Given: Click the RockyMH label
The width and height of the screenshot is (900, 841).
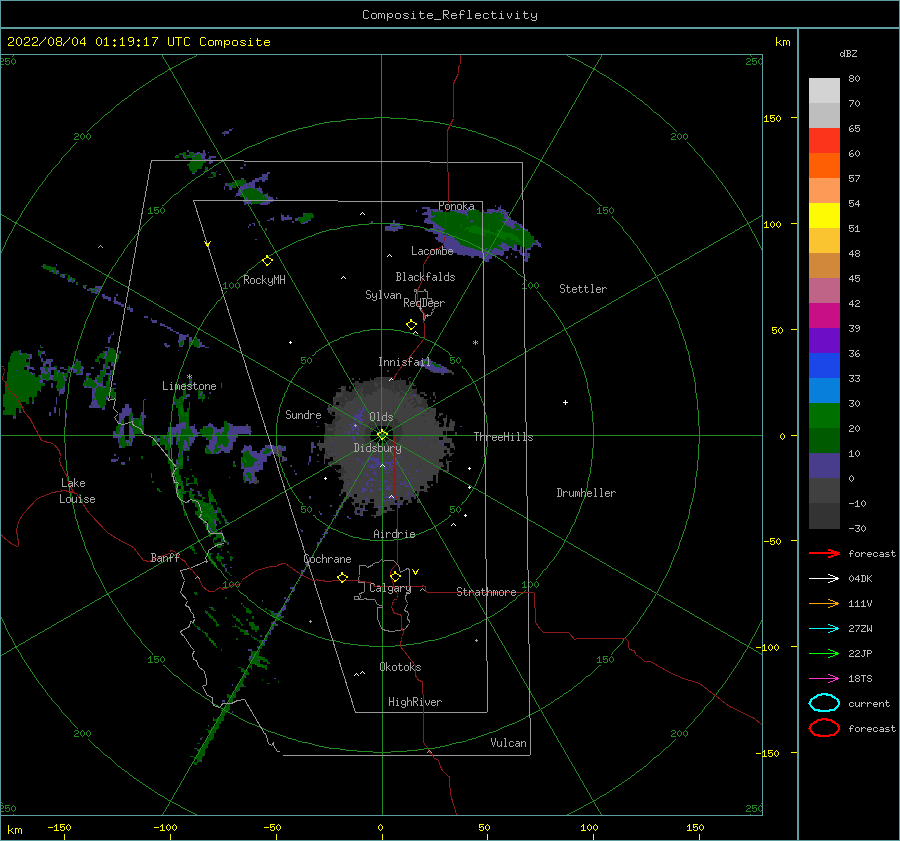Looking at the screenshot, I should pyautogui.click(x=264, y=280).
